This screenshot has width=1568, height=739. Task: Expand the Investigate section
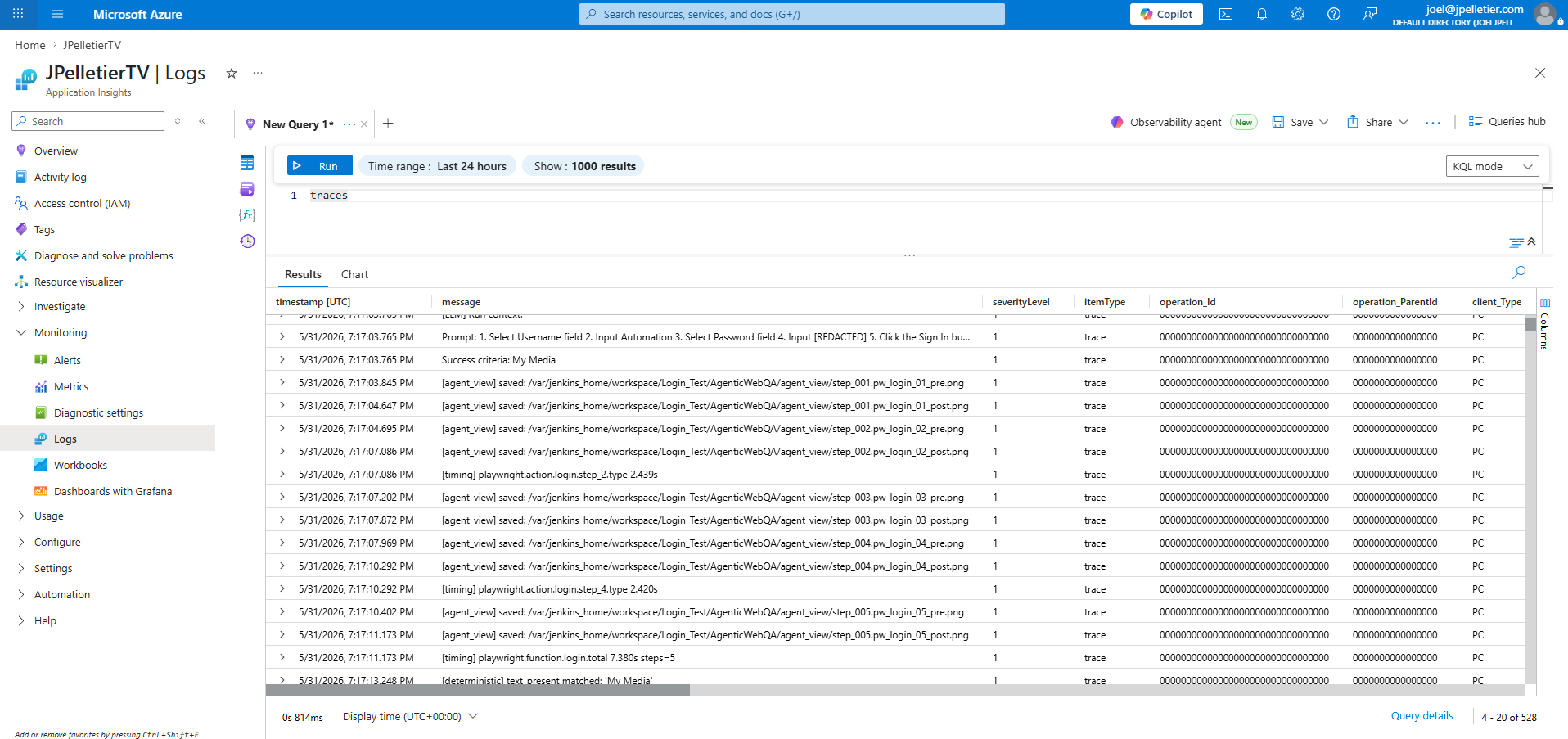[x=21, y=306]
